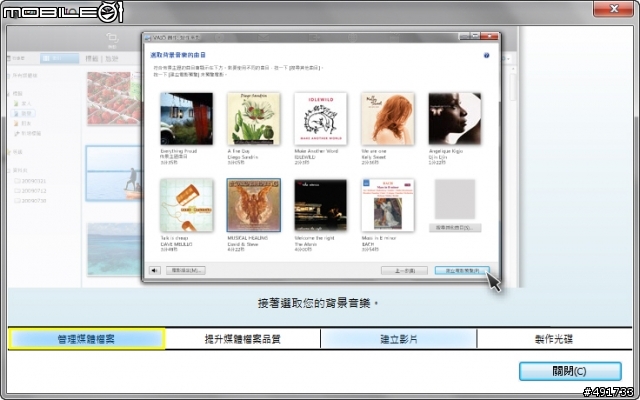
Task: Click the movie settings button beside the speaker
Action: coord(186,270)
